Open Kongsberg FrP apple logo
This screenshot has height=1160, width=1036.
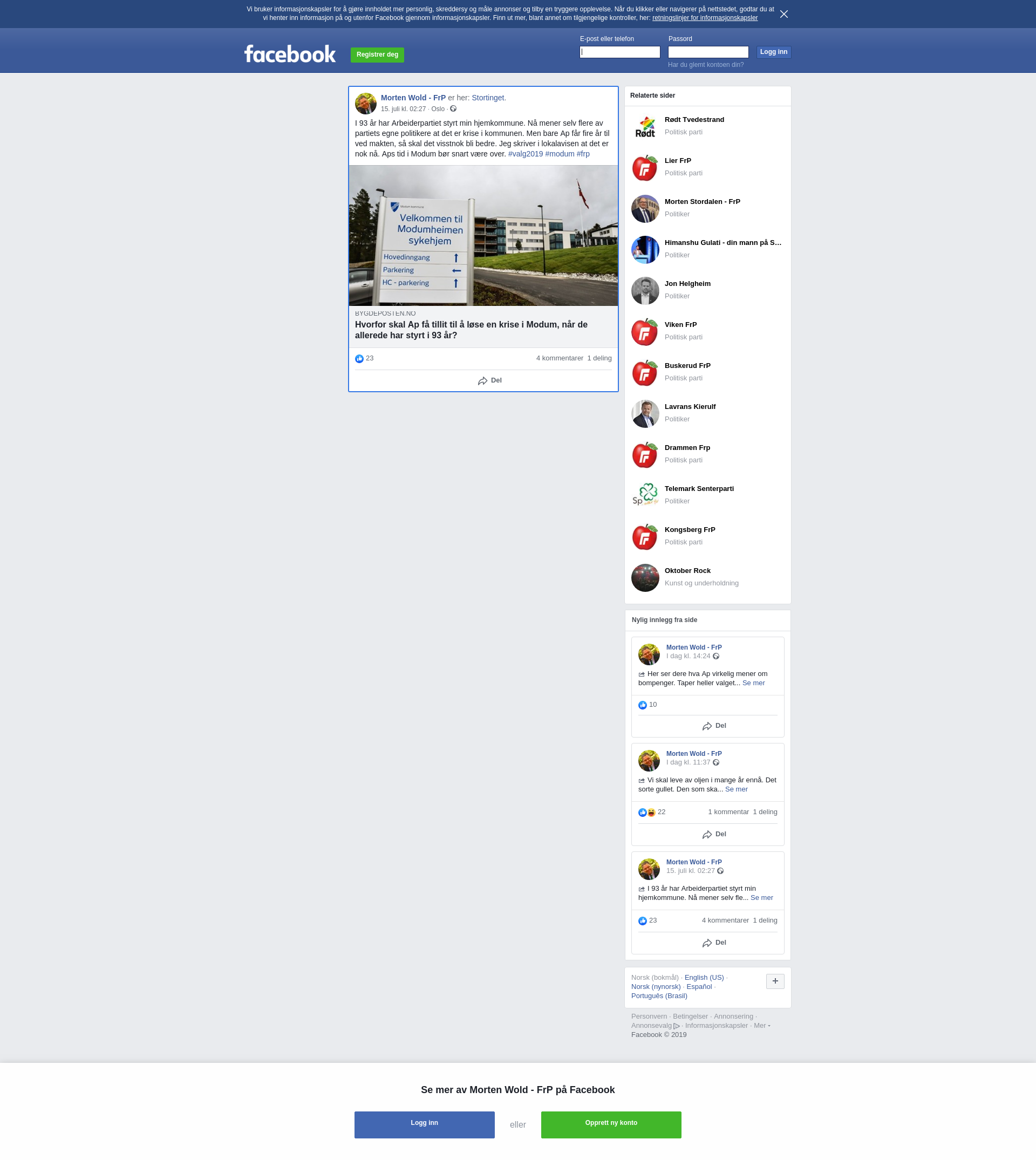(x=645, y=537)
